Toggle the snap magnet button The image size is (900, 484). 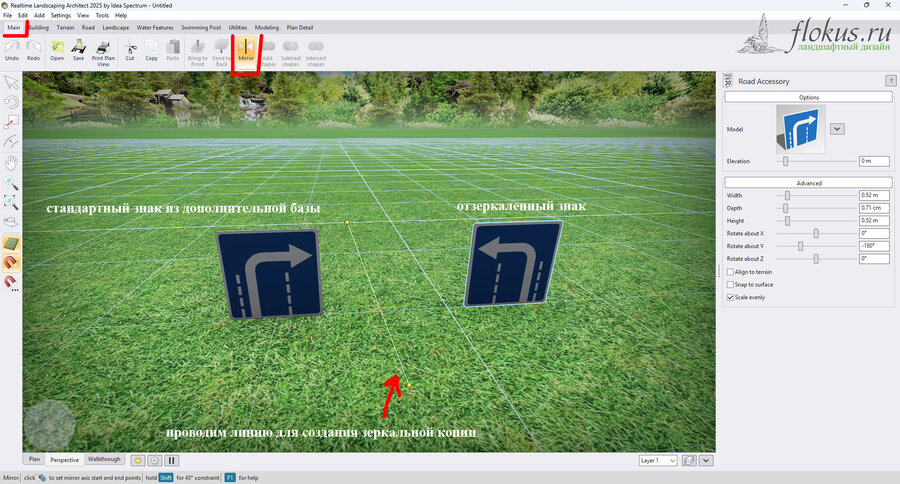(11, 263)
